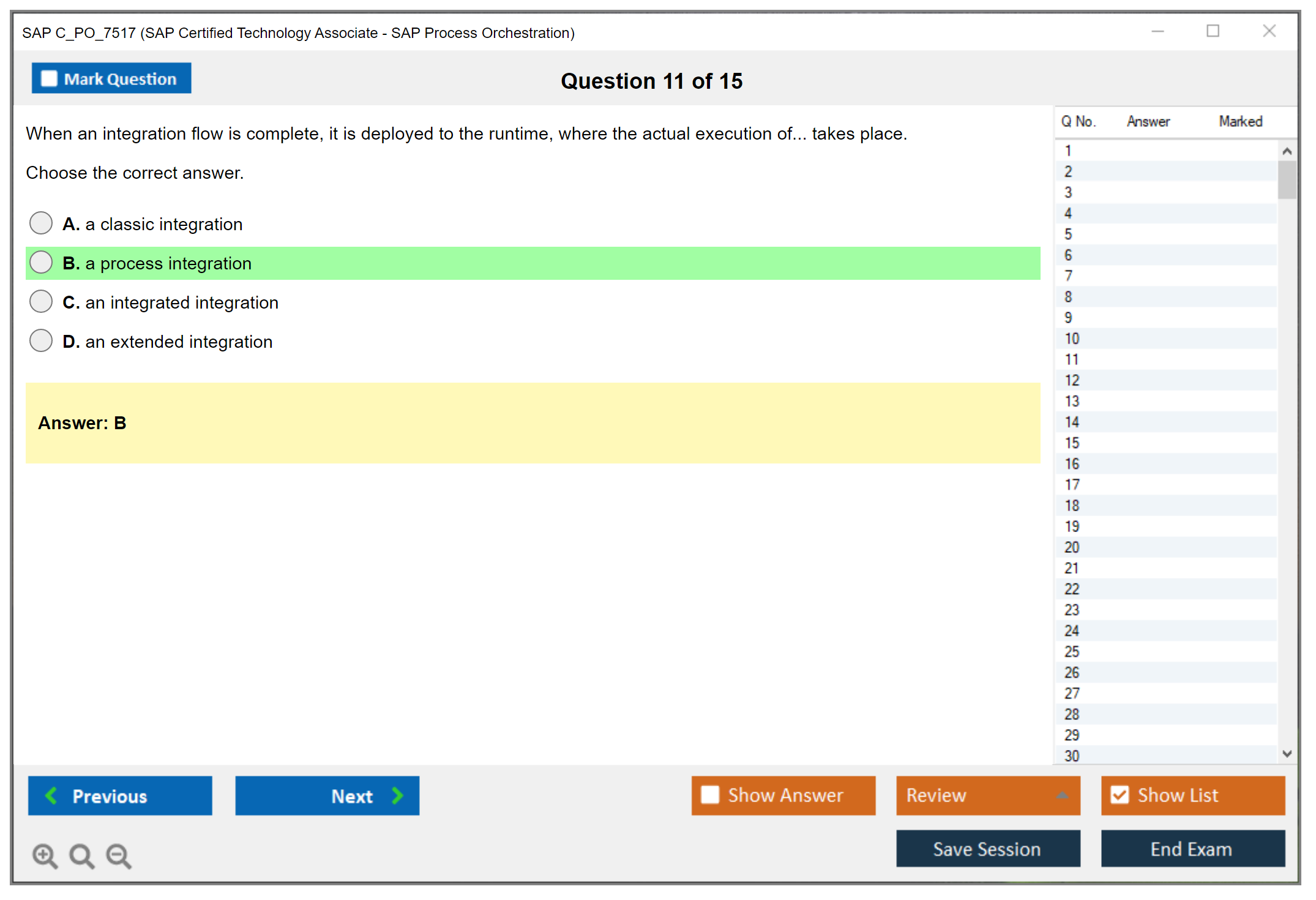Enable the Show Answer checkbox

click(x=710, y=795)
